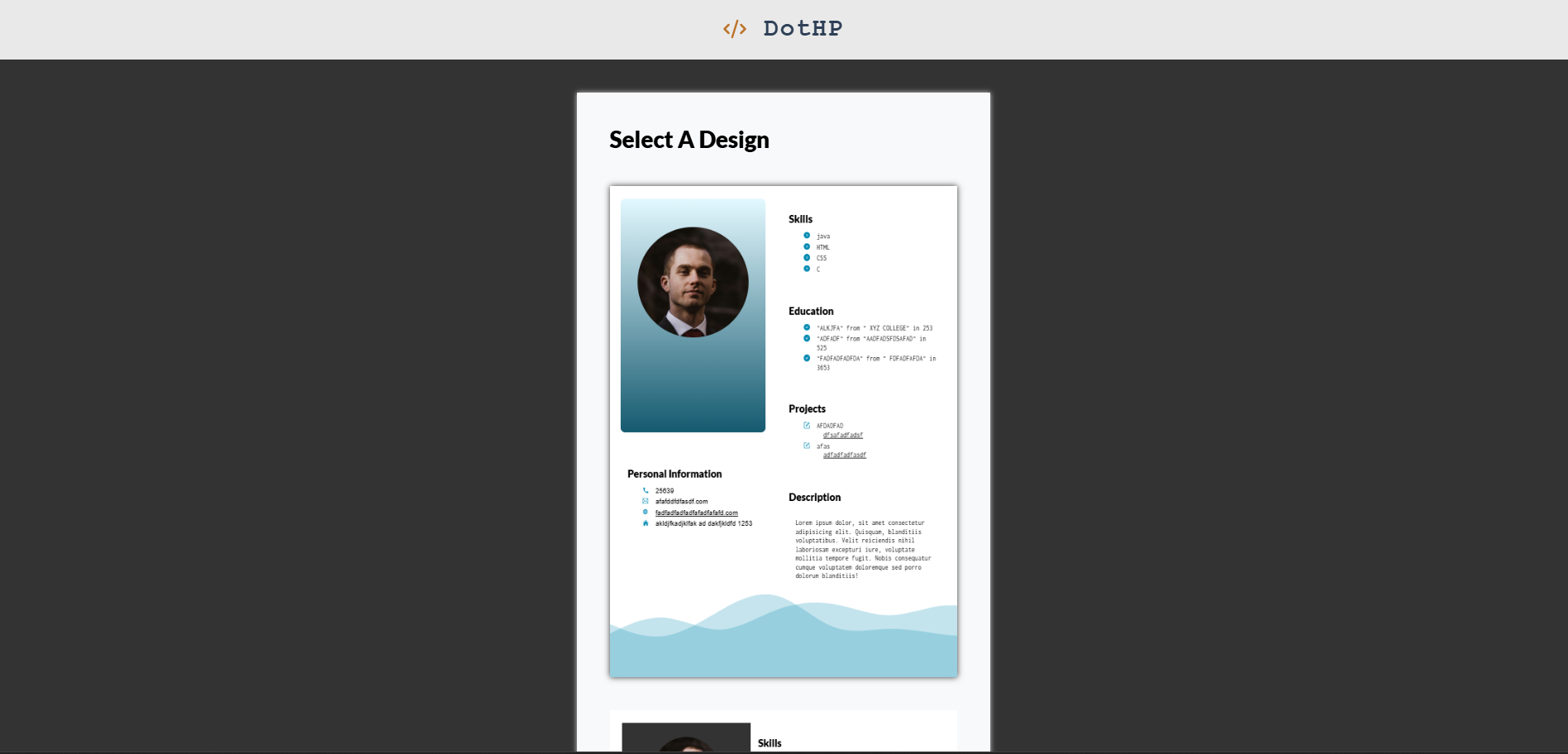This screenshot has height=754, width=1568.
Task: Click the circular profile photo
Action: click(x=693, y=282)
